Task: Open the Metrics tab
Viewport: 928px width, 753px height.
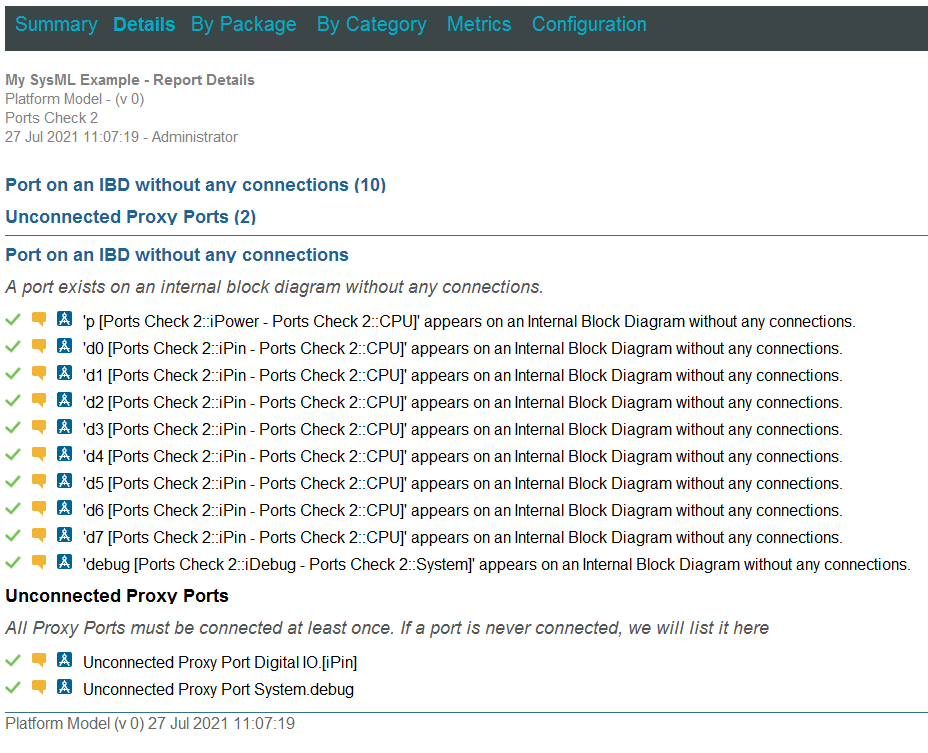Action: 479,25
